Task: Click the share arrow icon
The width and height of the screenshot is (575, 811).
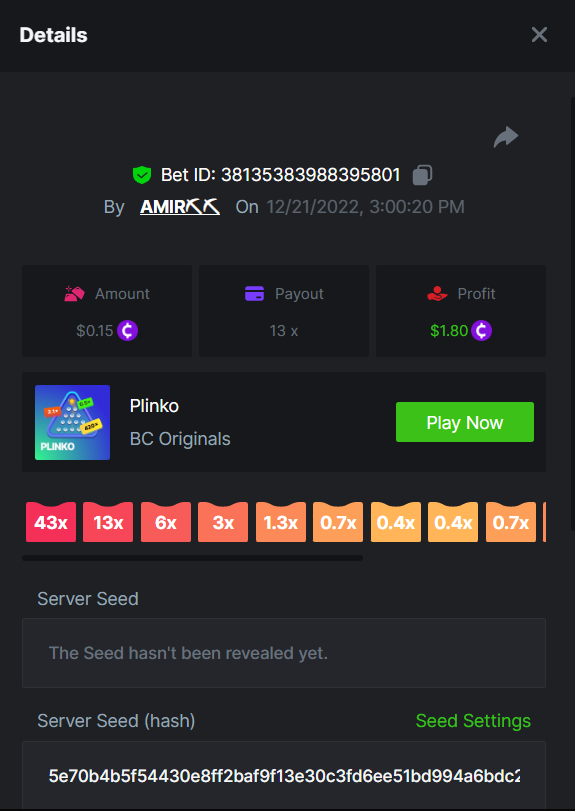Action: (x=506, y=137)
